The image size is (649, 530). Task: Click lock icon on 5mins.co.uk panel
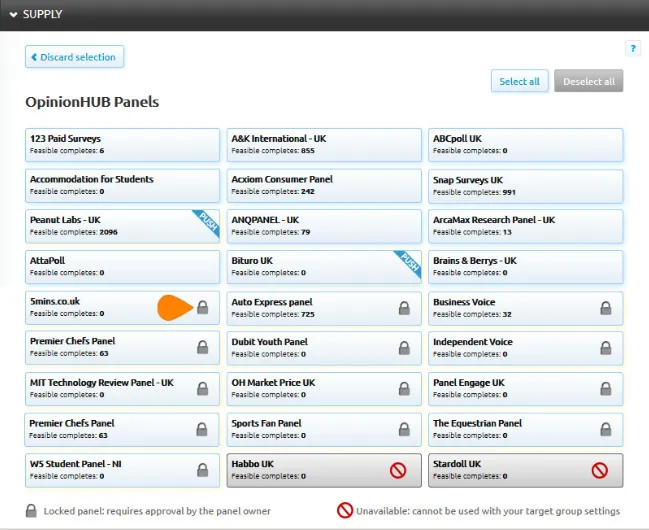tap(202, 307)
